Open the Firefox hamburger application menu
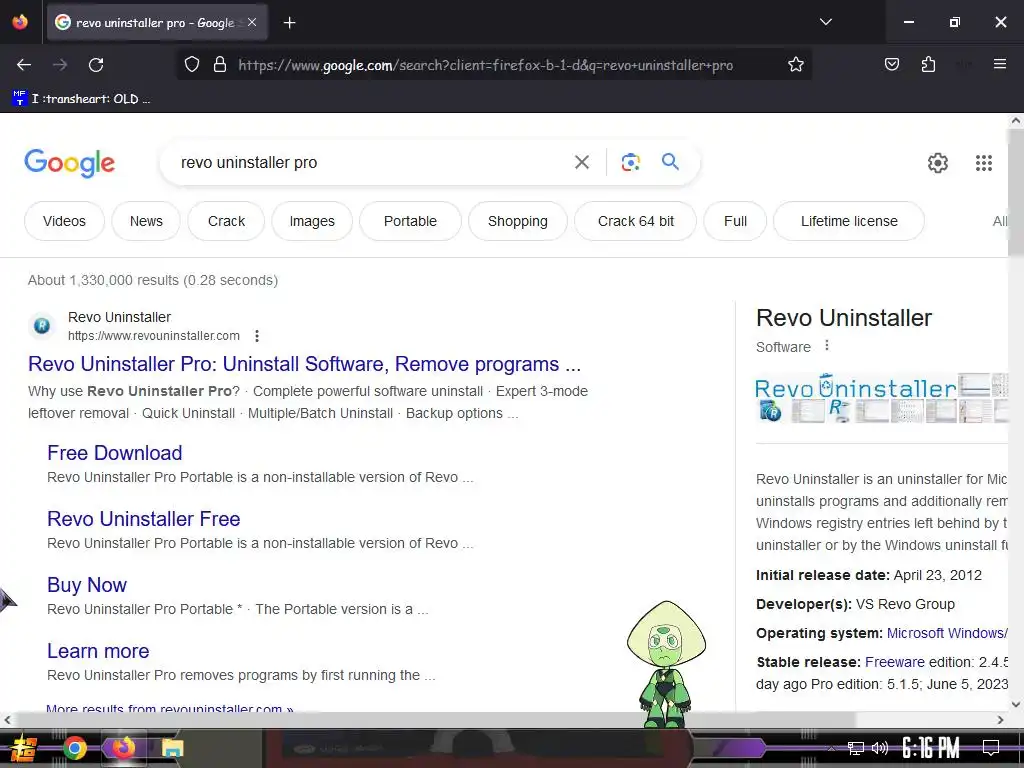Image resolution: width=1024 pixels, height=768 pixels. tap(999, 64)
